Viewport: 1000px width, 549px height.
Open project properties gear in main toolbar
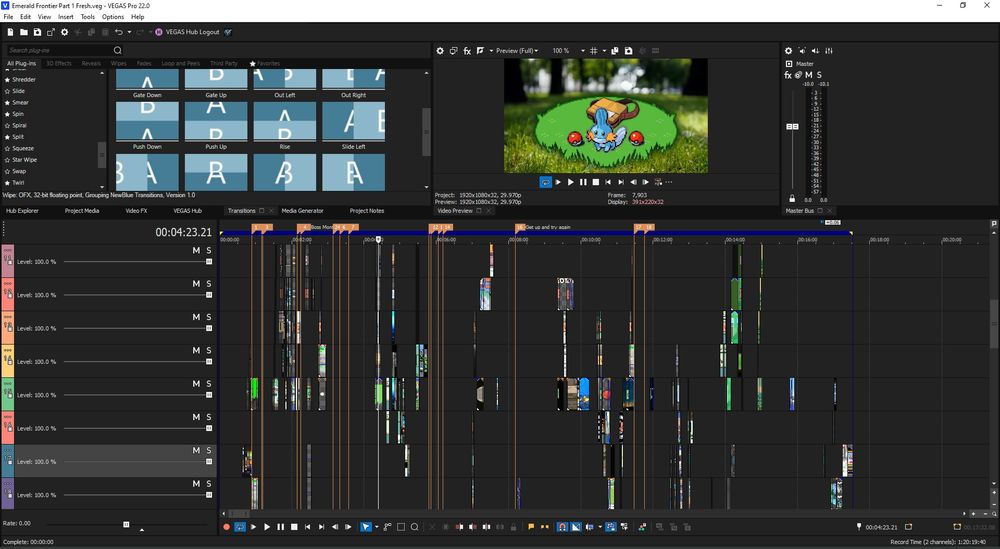click(x=64, y=32)
